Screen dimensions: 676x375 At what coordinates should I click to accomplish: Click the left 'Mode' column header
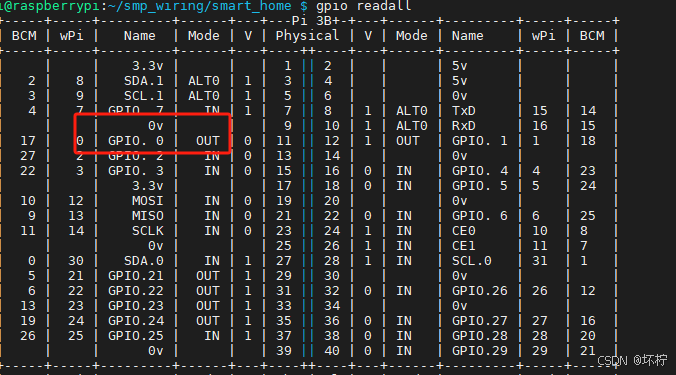pos(203,36)
